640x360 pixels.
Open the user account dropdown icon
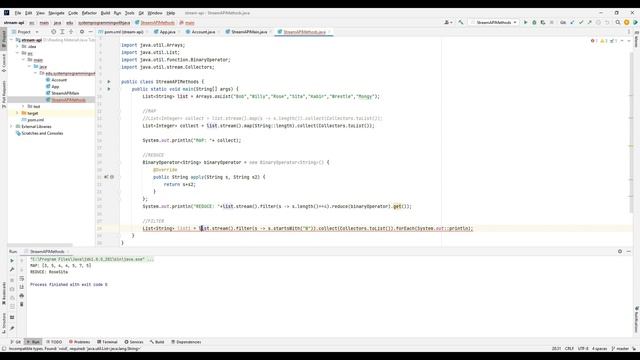pos(448,22)
